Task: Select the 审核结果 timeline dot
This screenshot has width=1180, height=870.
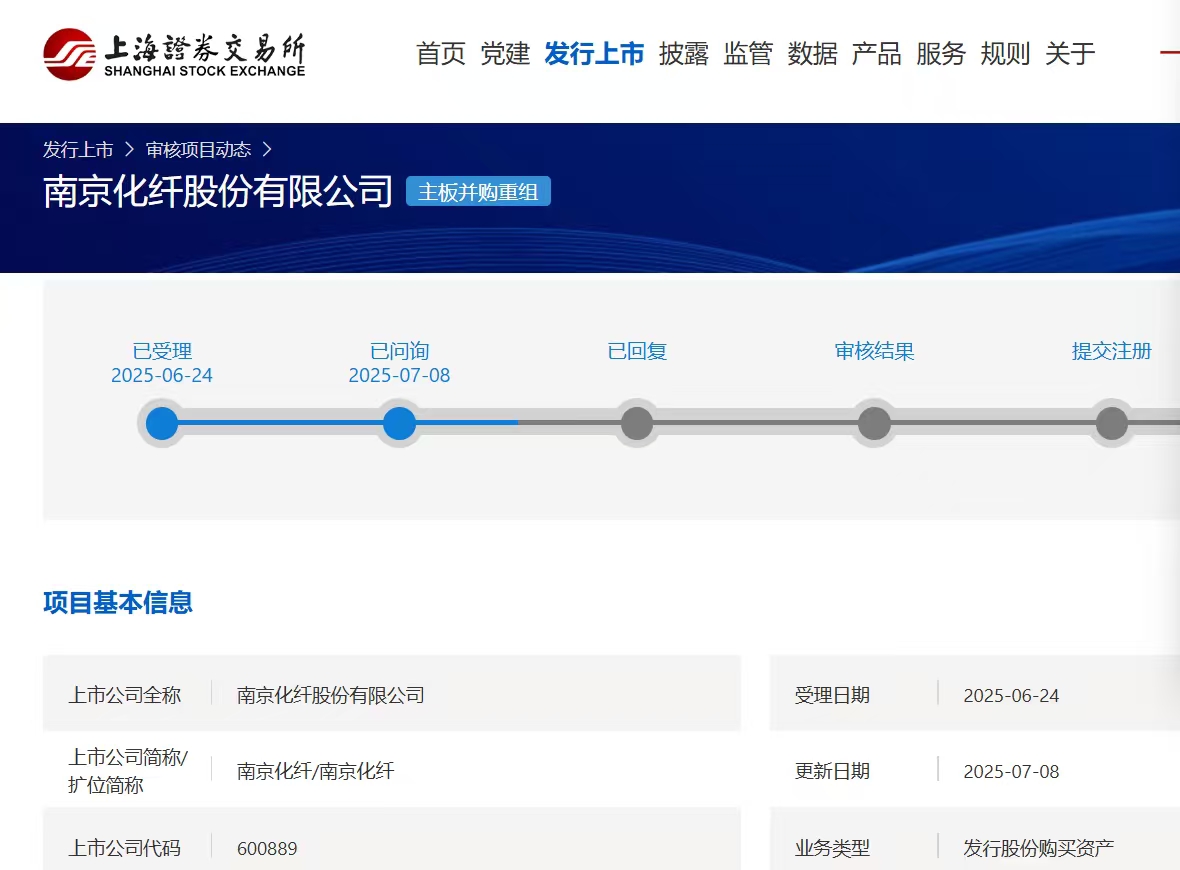Action: pyautogui.click(x=874, y=423)
